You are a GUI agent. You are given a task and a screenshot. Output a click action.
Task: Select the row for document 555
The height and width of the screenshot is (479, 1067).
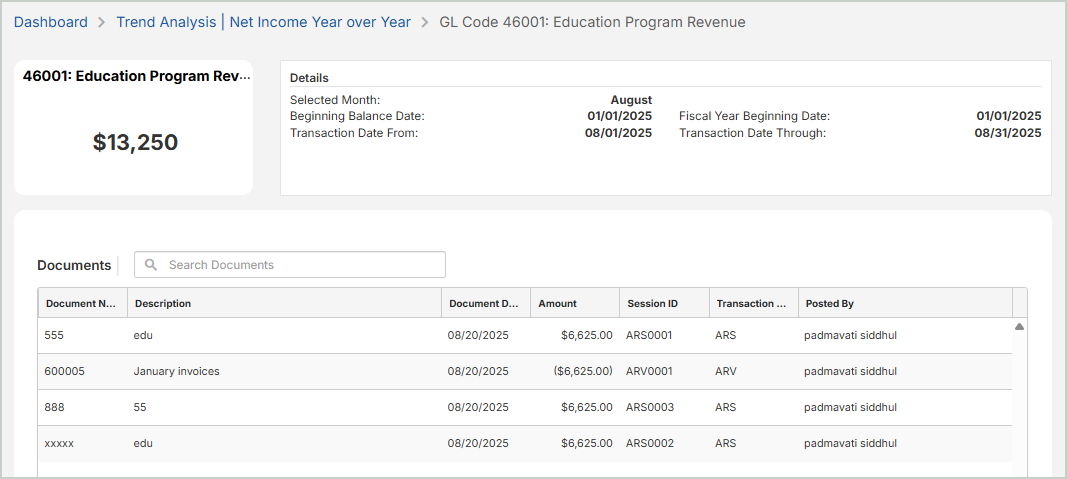(x=55, y=336)
